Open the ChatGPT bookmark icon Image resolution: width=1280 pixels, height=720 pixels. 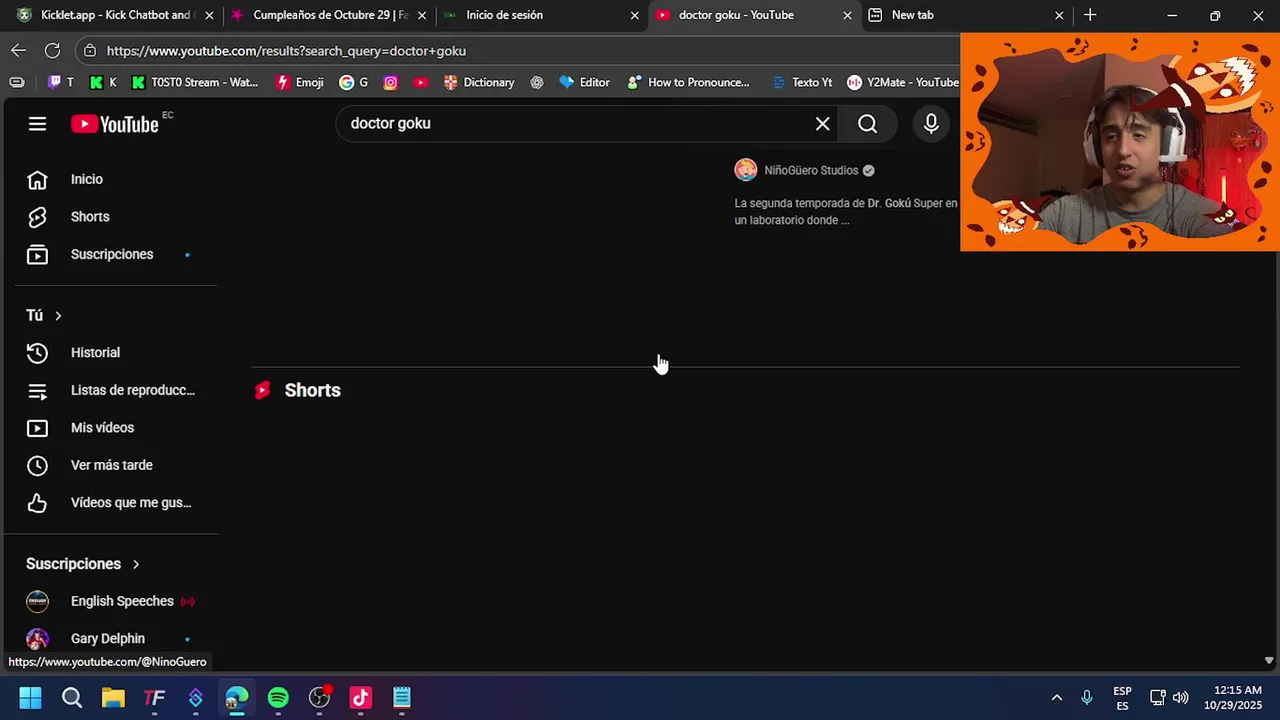(x=537, y=82)
